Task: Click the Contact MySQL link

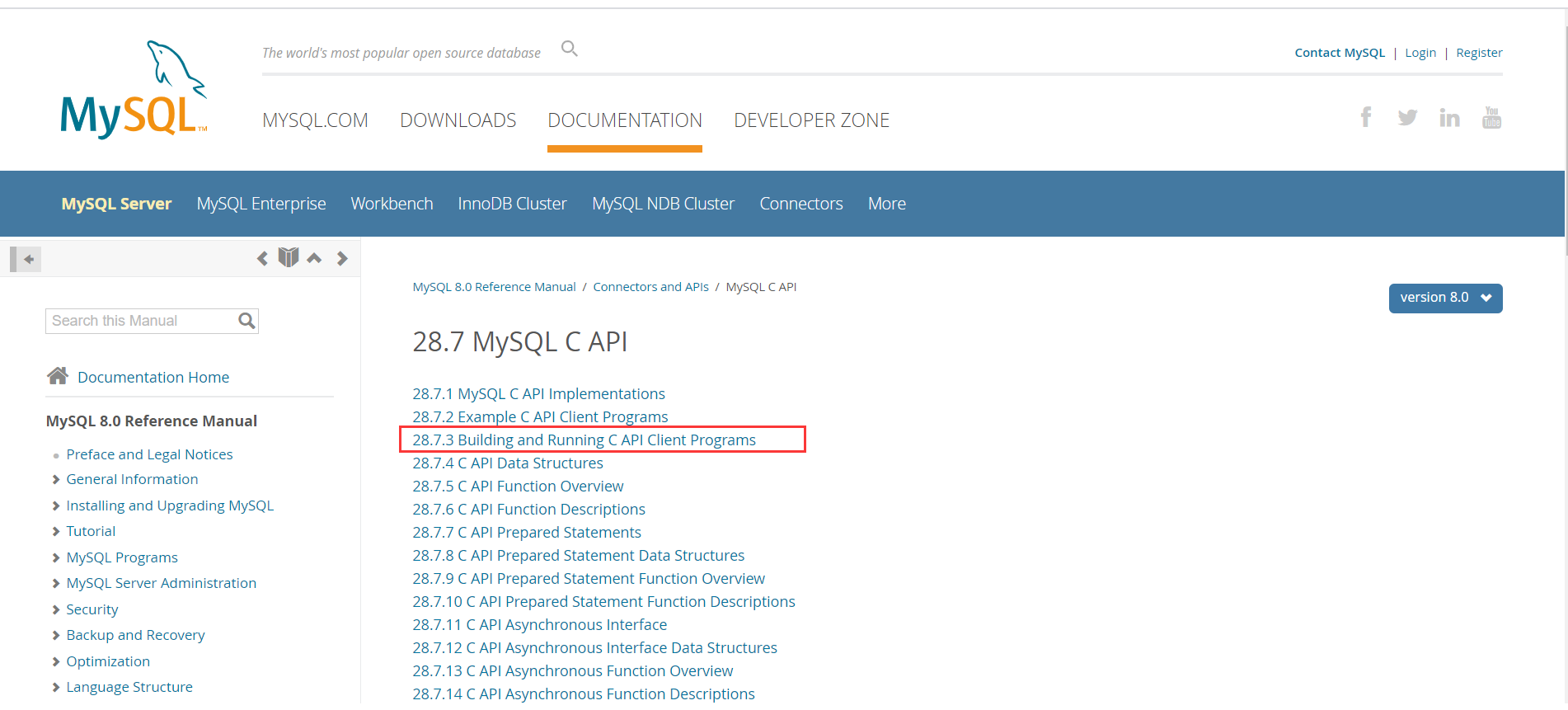Action: point(1340,53)
